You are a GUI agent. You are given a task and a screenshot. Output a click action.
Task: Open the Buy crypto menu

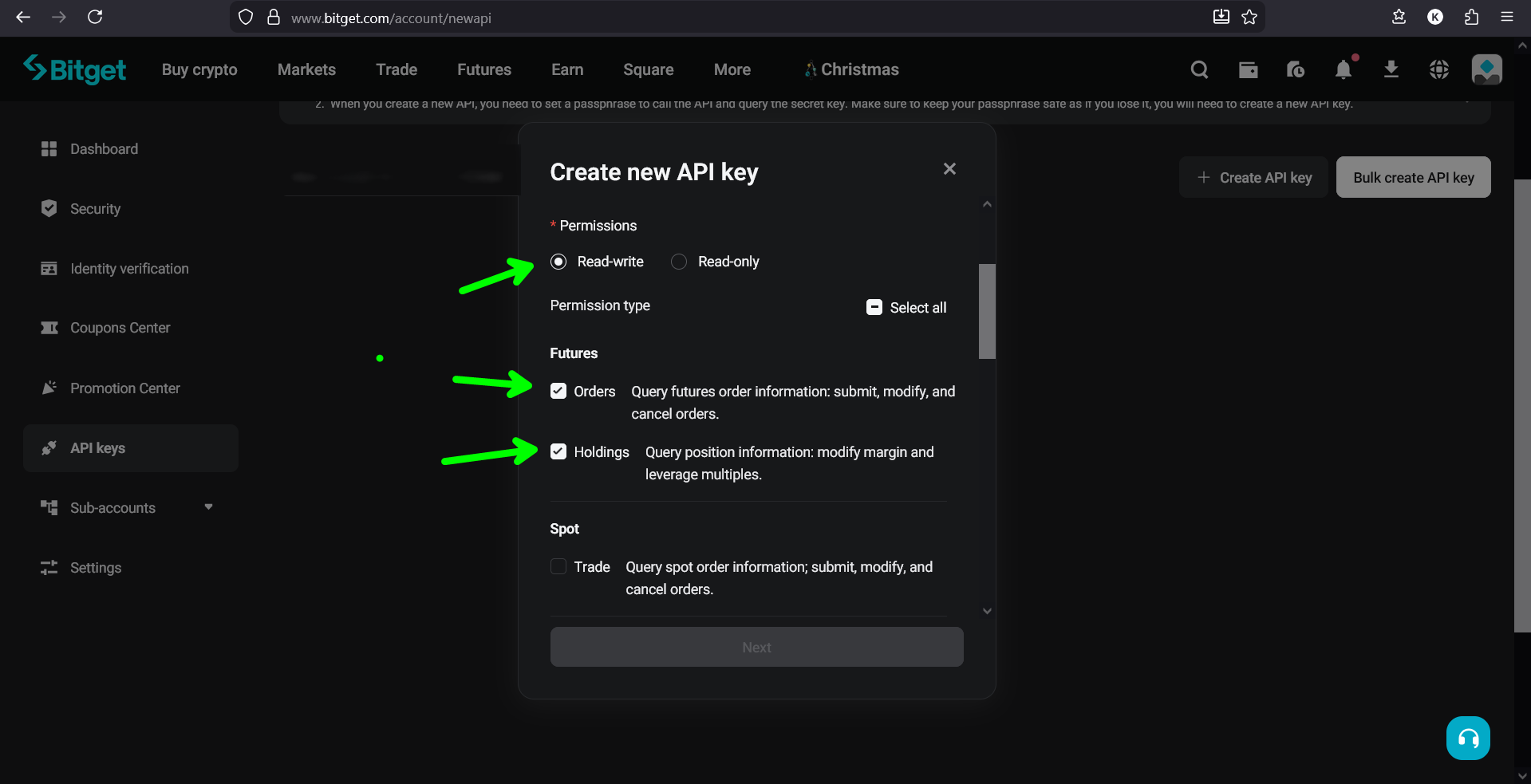[x=199, y=69]
